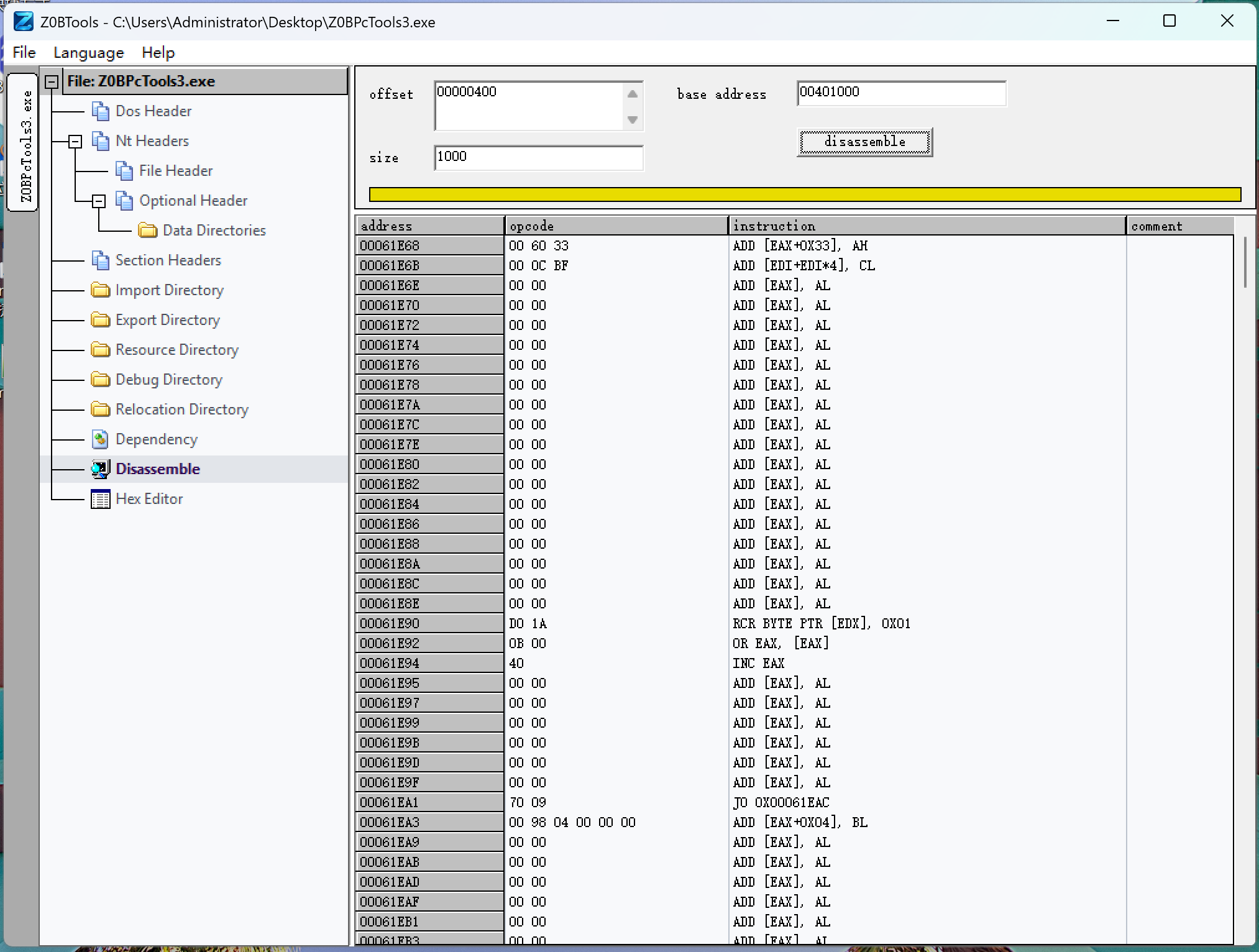Screen dimensions: 1259x952
Task: Click the Nt Headers page icon
Action: point(101,141)
